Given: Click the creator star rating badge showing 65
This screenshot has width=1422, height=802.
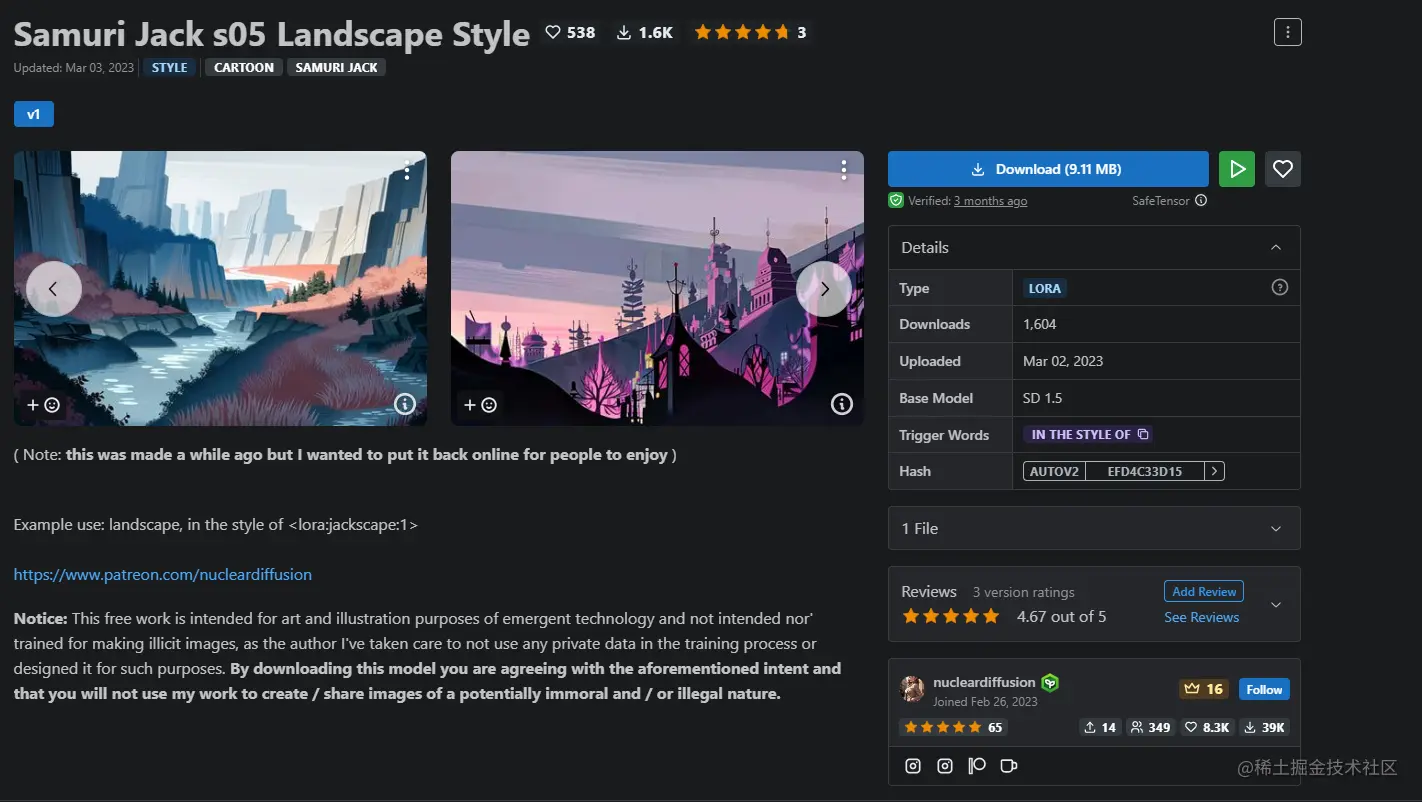Looking at the screenshot, I should 954,727.
